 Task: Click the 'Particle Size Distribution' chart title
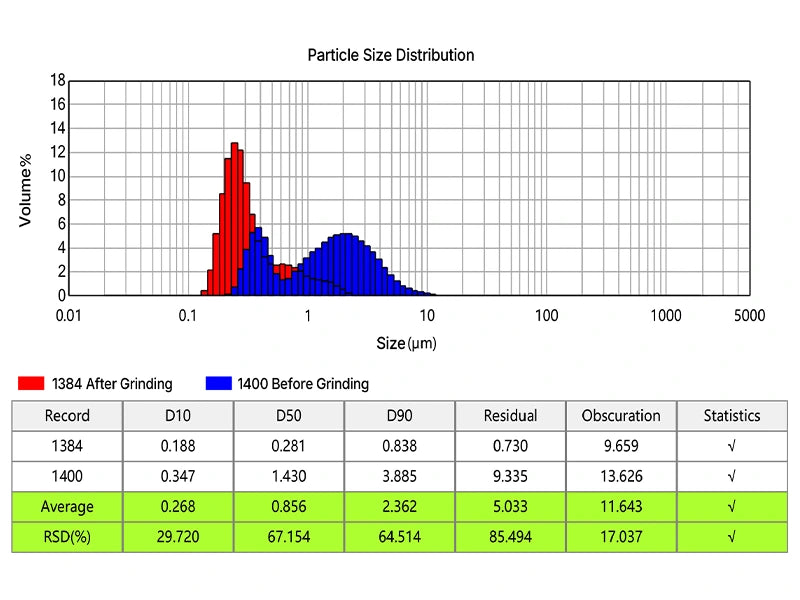tap(391, 55)
